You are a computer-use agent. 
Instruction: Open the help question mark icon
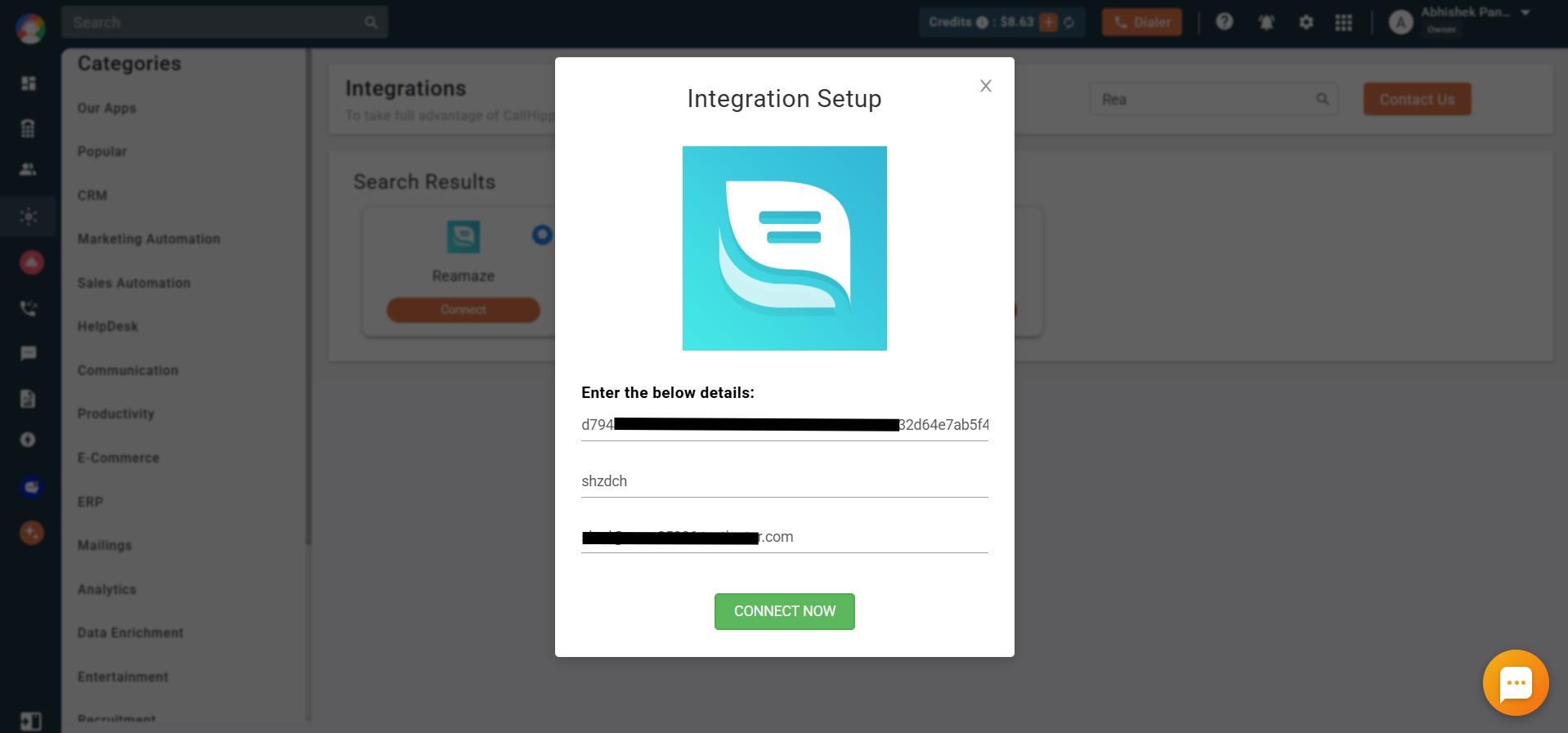pos(1224,22)
